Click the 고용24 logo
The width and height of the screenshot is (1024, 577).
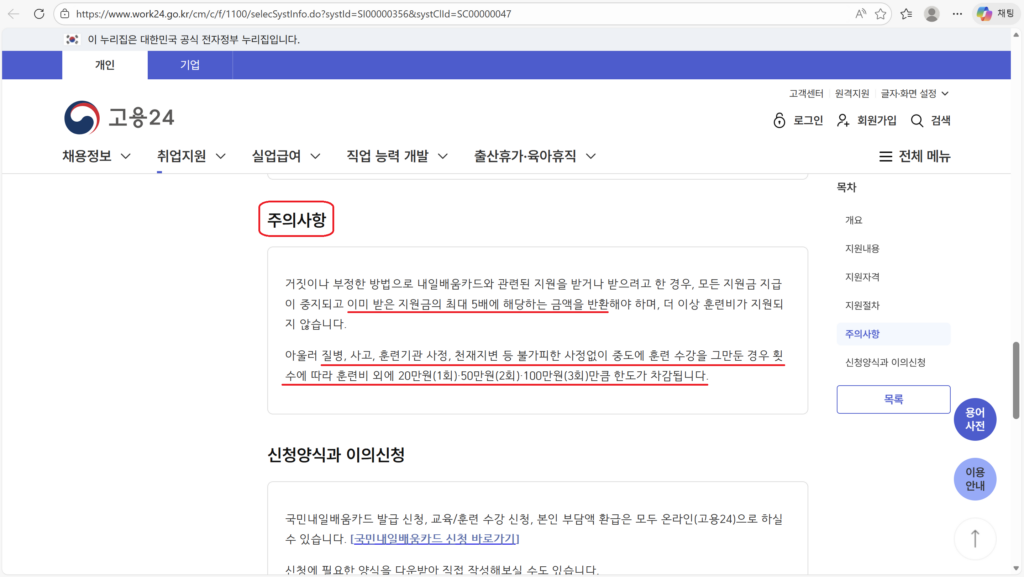(119, 117)
